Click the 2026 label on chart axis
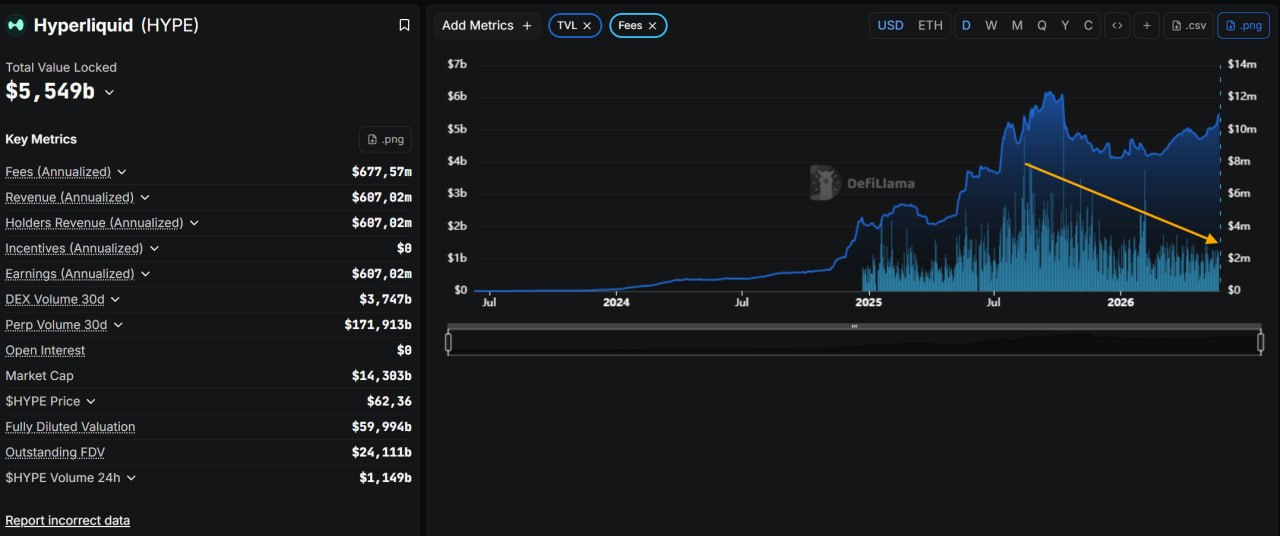1280x536 pixels. point(1121,302)
